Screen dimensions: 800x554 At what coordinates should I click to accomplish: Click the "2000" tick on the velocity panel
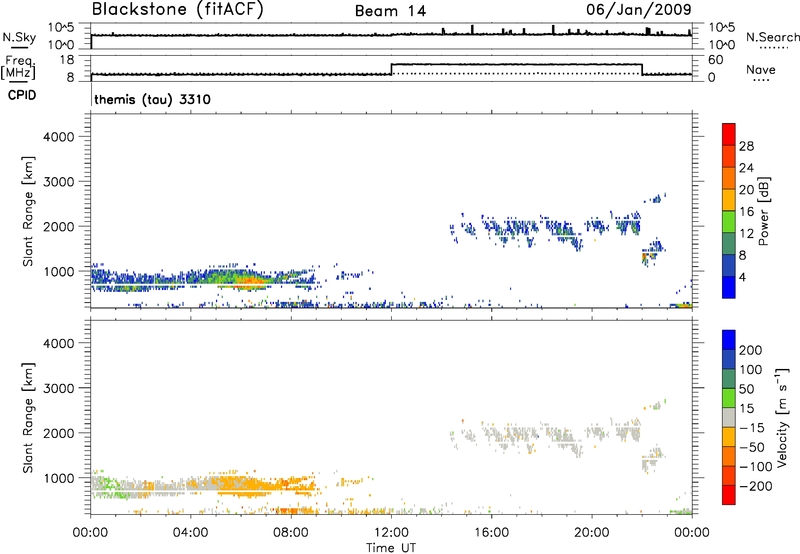coord(59,433)
